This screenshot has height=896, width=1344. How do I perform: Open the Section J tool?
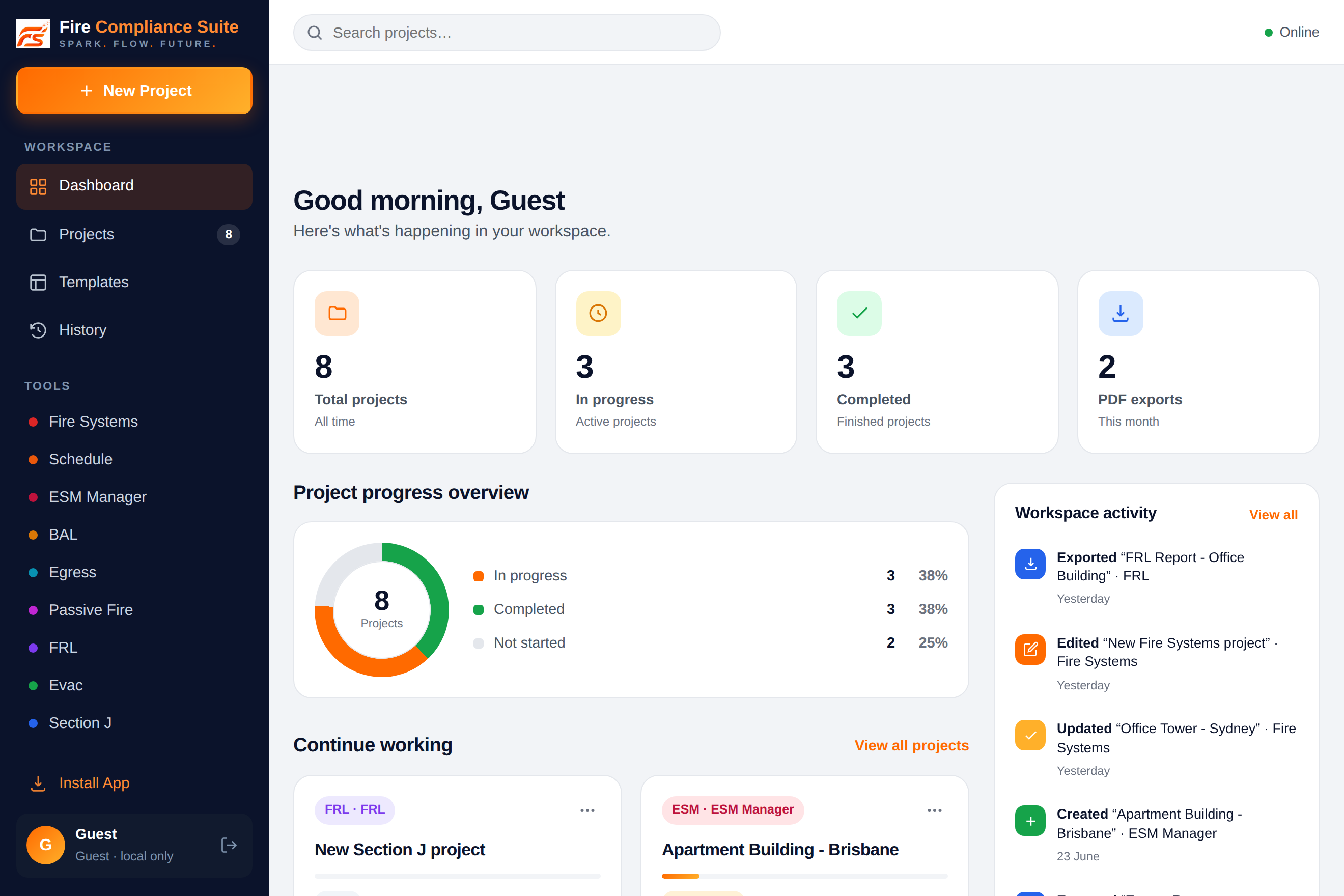(x=134, y=723)
